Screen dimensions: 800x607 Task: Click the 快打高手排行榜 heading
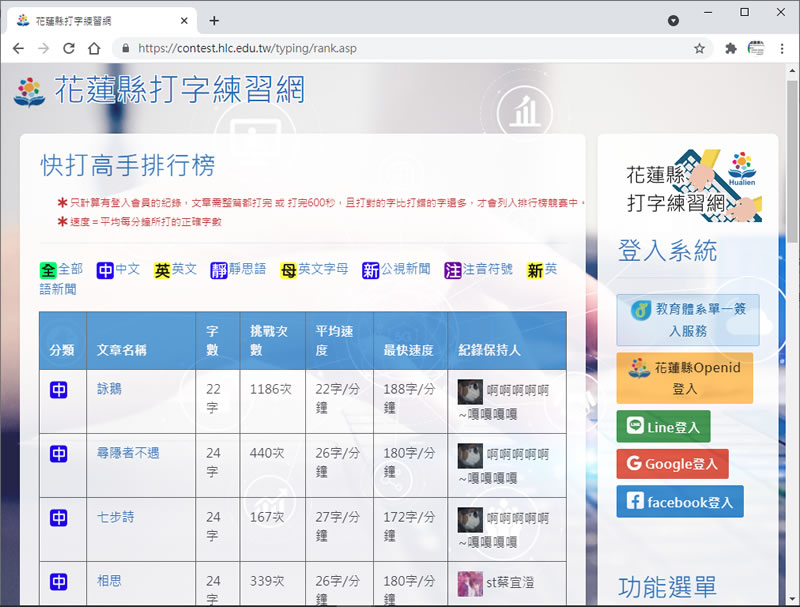(128, 165)
